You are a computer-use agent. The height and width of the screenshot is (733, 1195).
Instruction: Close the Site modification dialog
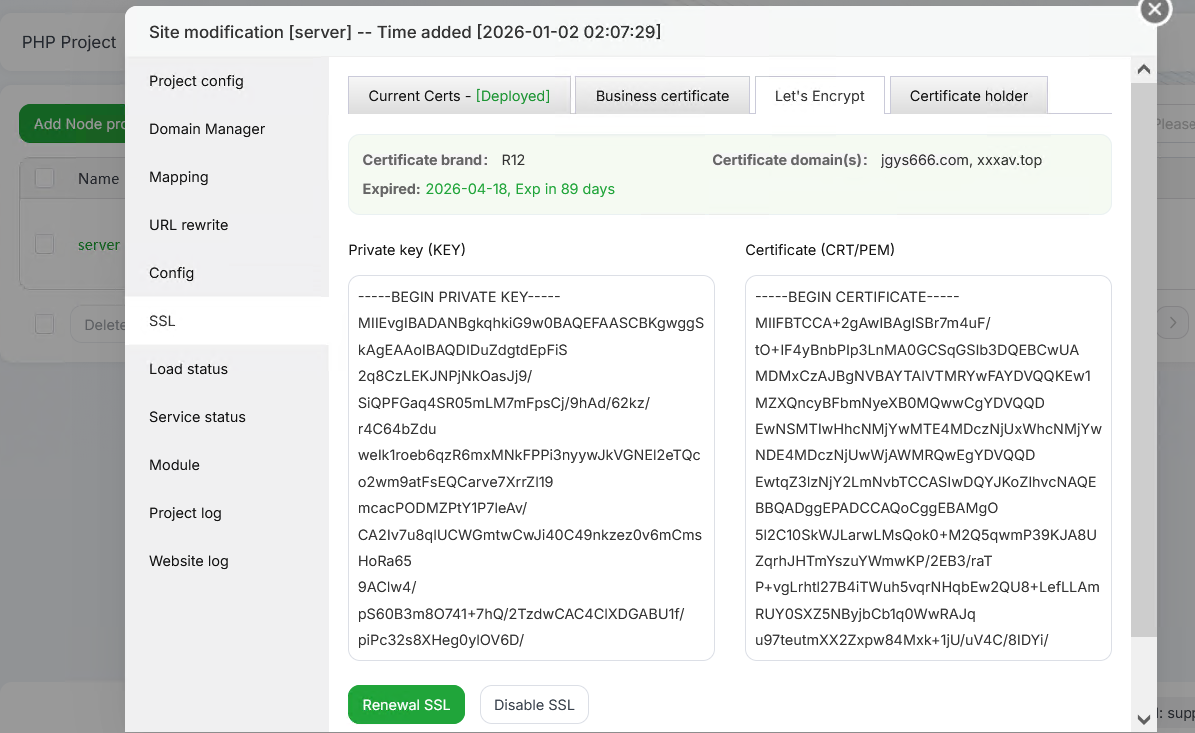(1155, 10)
